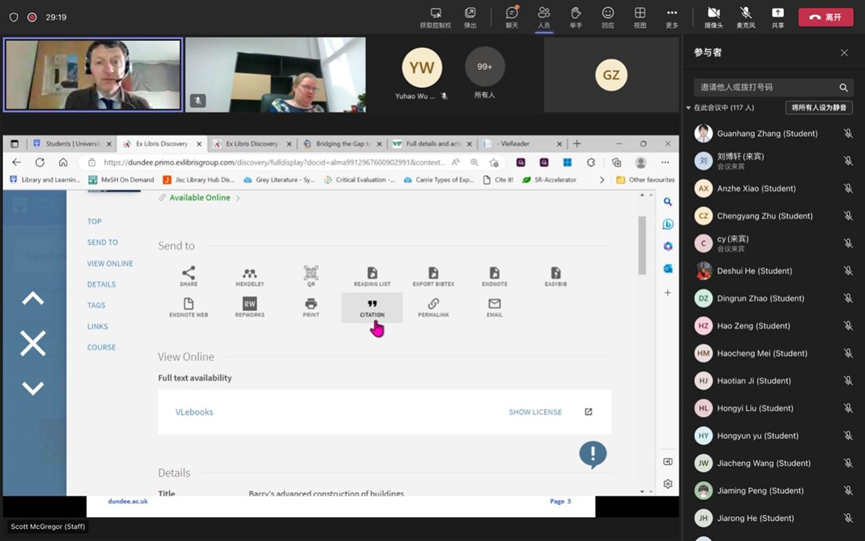The height and width of the screenshot is (541, 865).
Task: Expand the Available Online chevron
Action: tap(238, 198)
